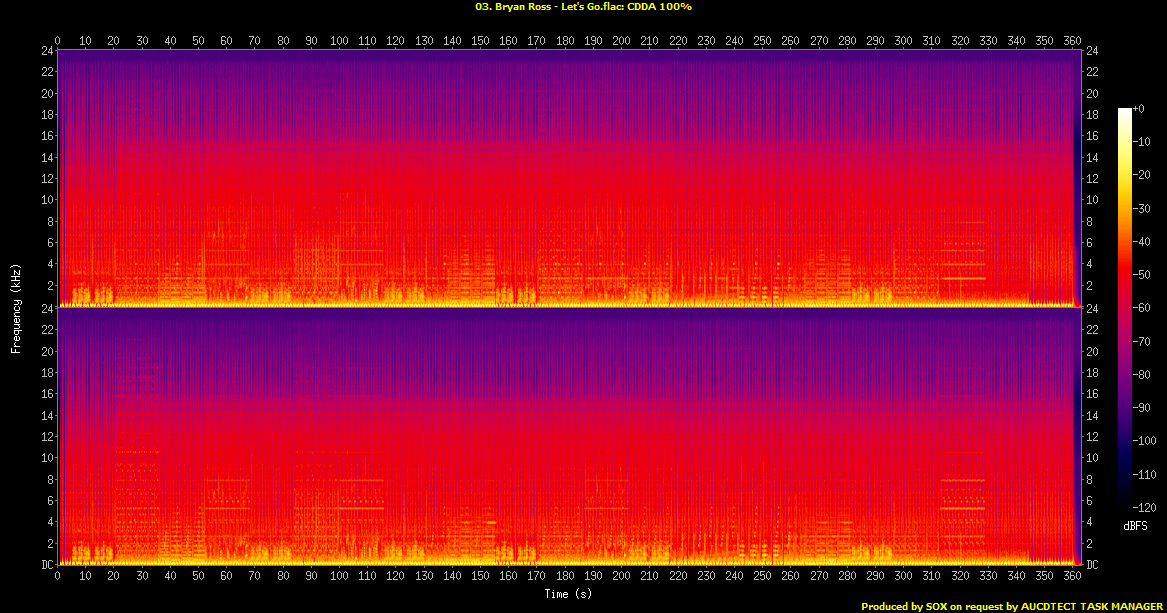
Task: Click the "Frequency (kHz)" axis label
Action: (x=15, y=308)
